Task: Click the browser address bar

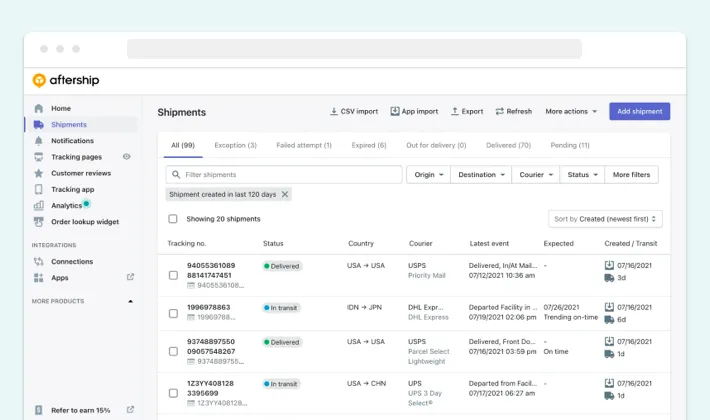Action: point(354,49)
